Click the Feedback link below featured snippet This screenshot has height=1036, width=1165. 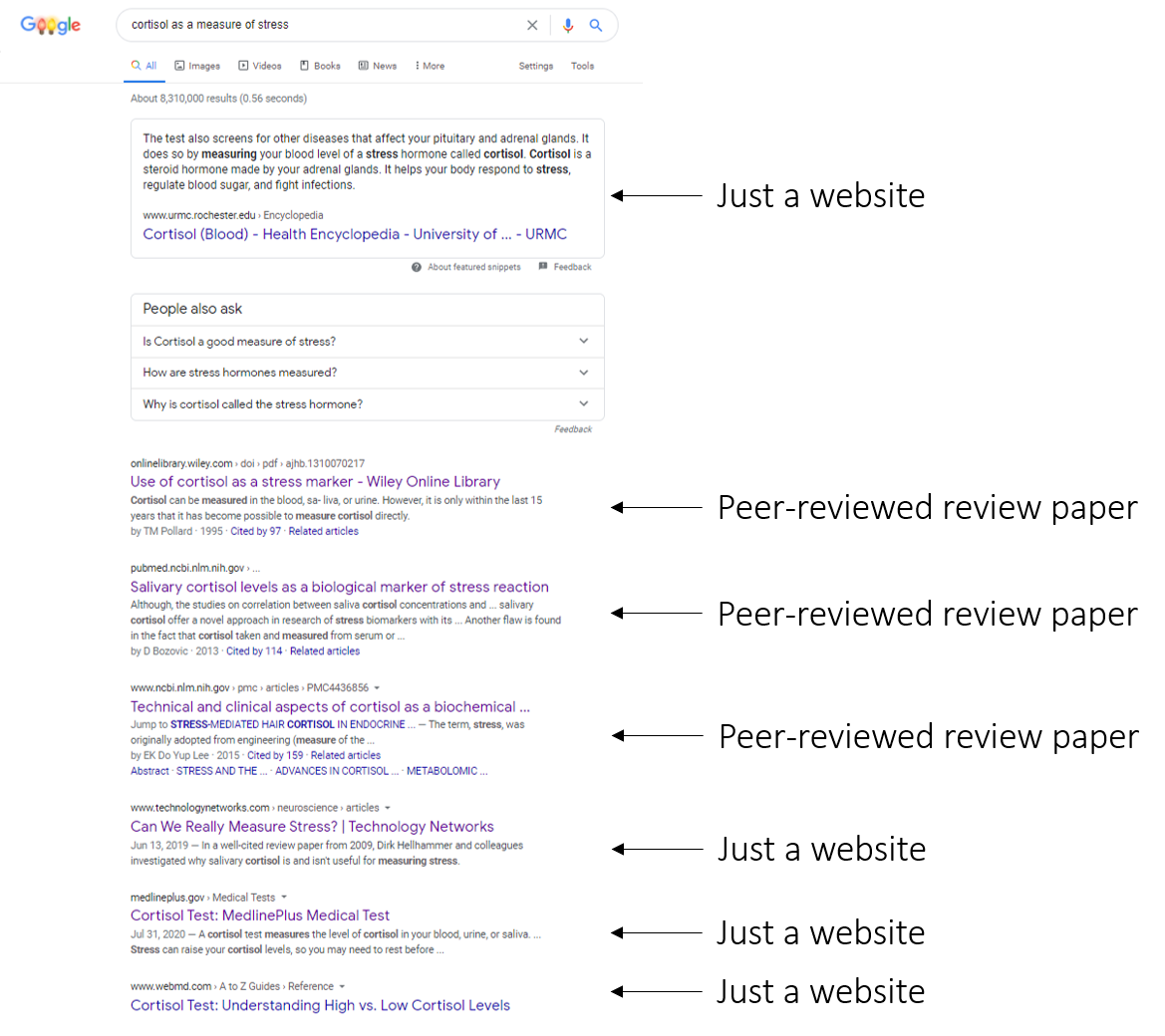point(572,267)
